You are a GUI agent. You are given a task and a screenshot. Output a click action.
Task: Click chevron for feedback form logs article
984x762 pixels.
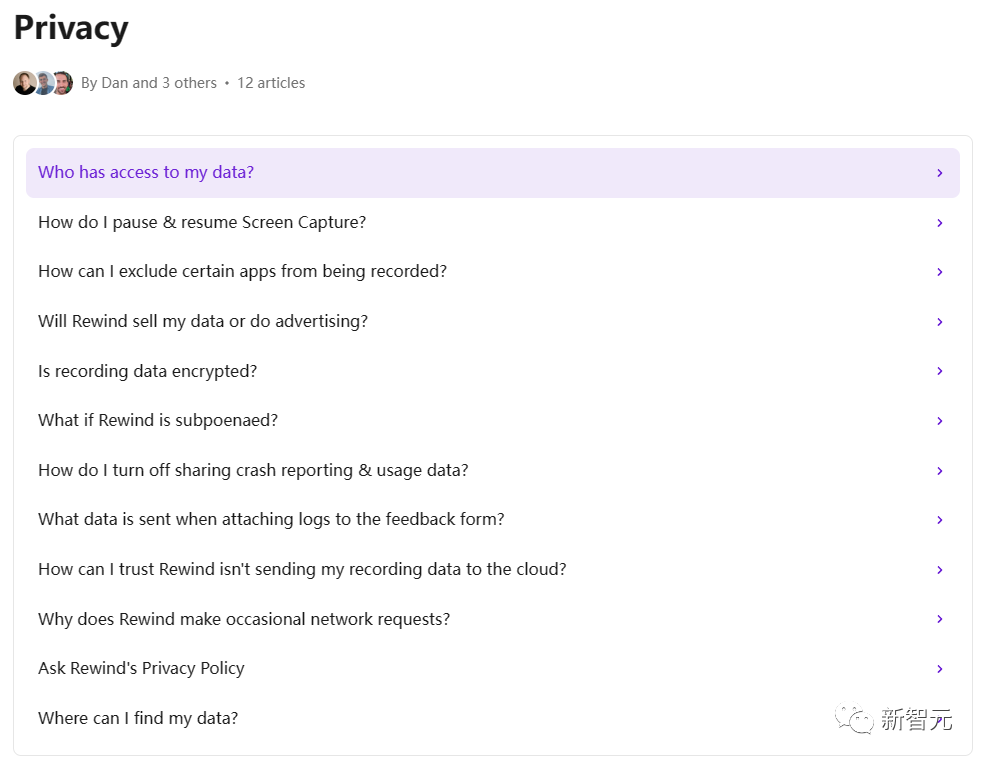(x=939, y=520)
